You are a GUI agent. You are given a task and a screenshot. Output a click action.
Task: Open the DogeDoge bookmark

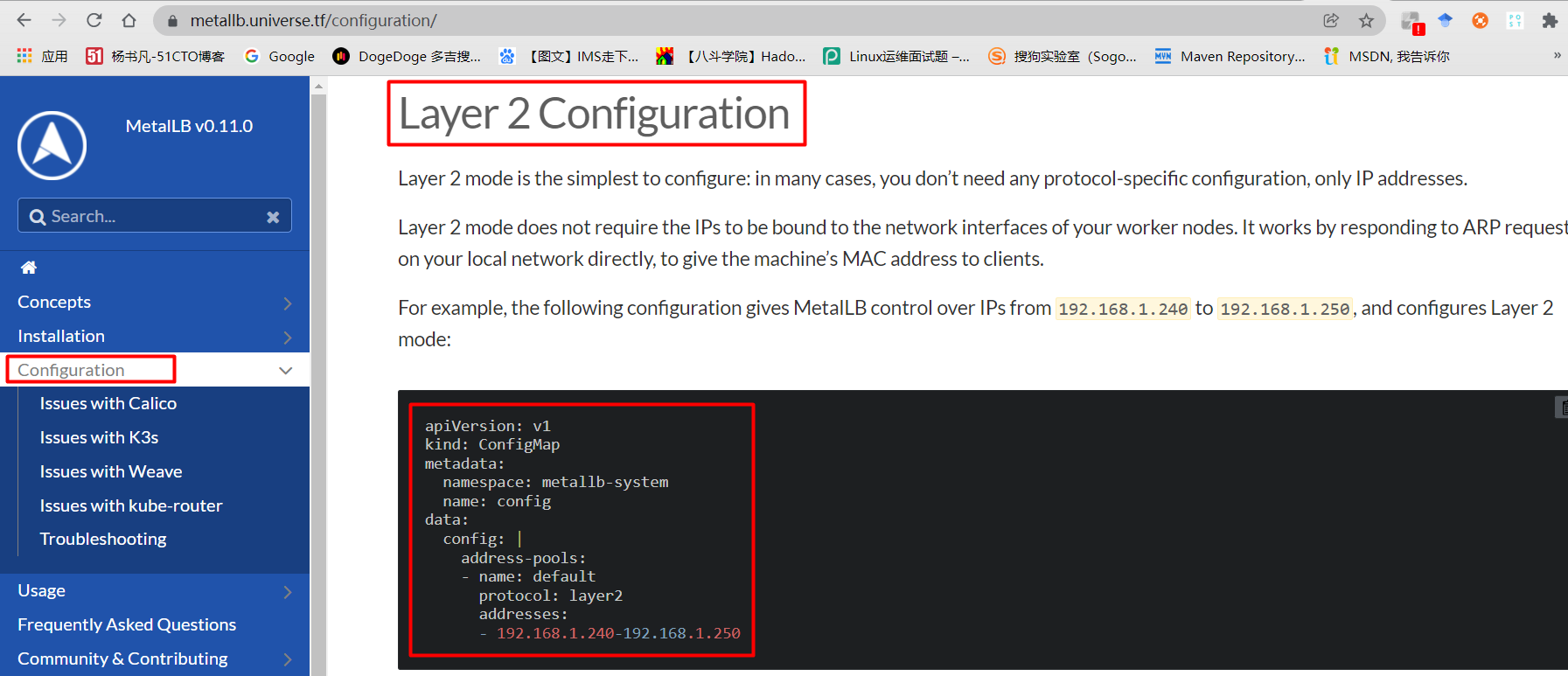click(x=407, y=56)
